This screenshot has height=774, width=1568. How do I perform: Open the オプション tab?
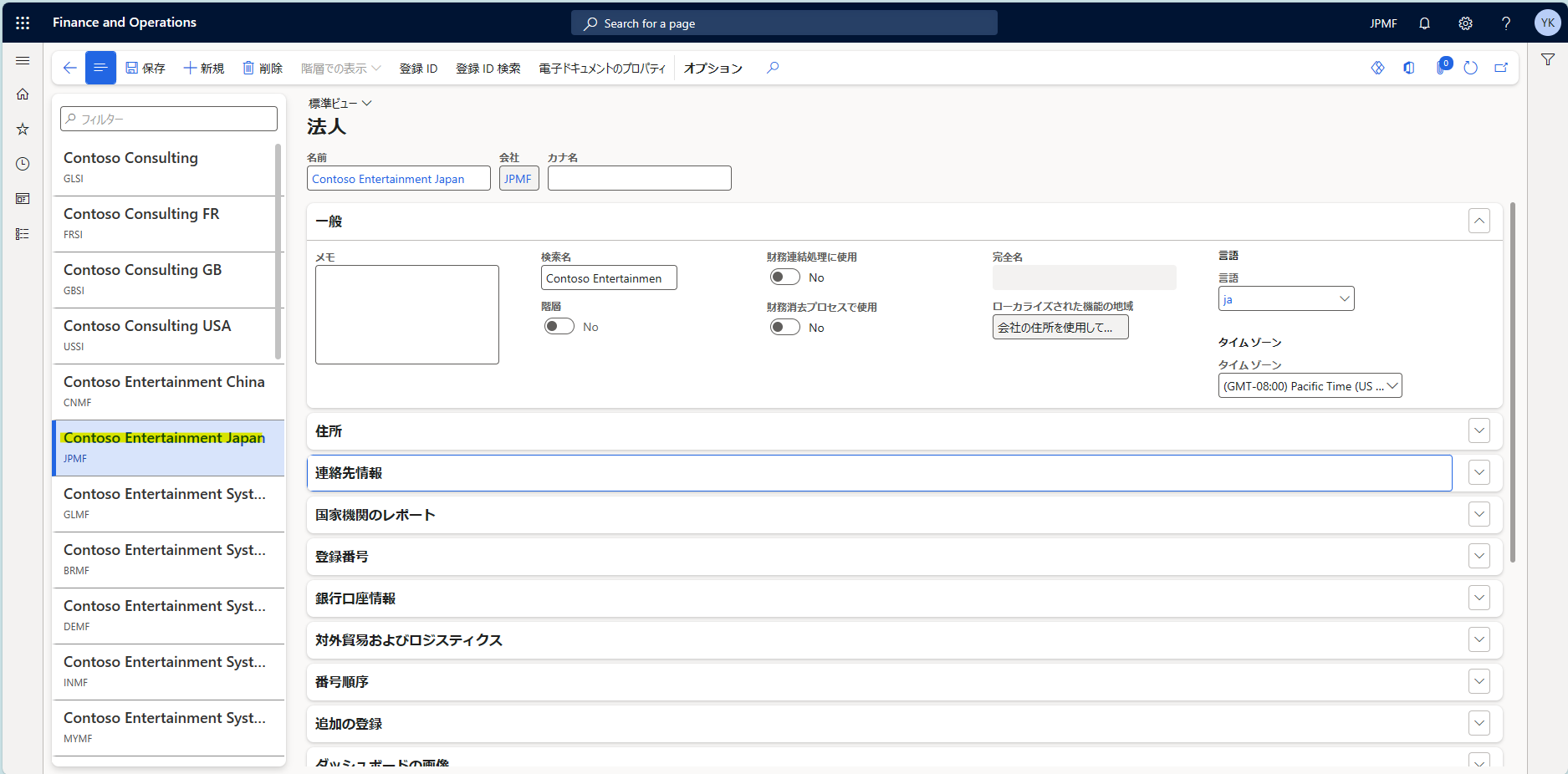pos(712,69)
